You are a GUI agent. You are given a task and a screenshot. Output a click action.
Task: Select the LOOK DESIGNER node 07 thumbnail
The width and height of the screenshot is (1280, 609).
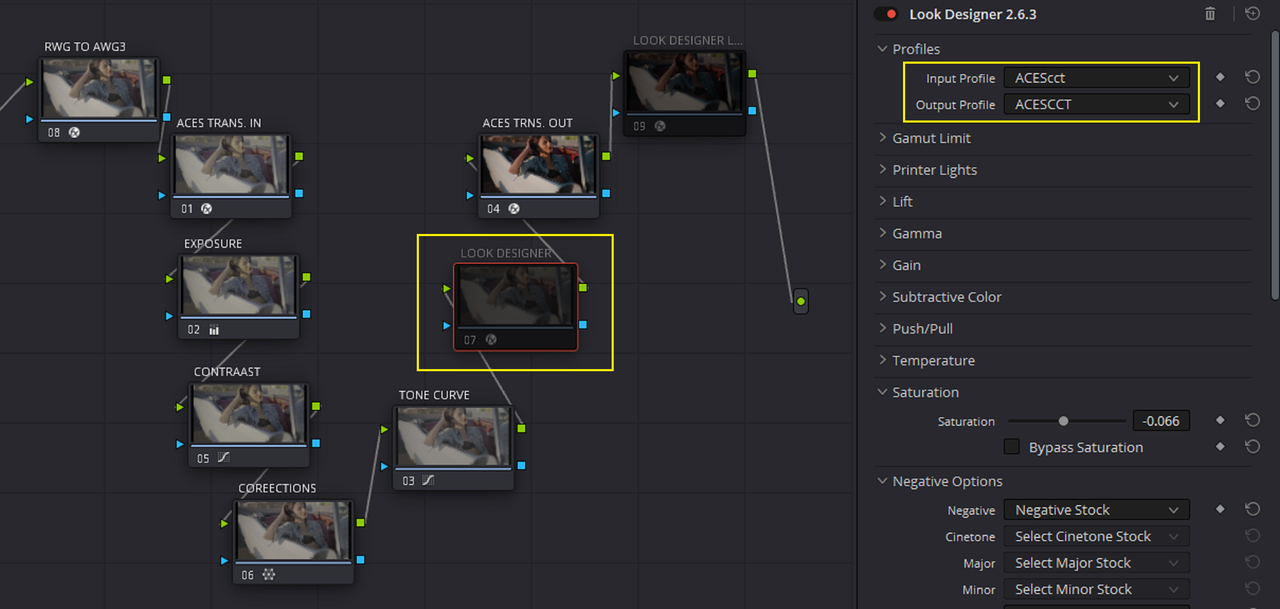[515, 295]
